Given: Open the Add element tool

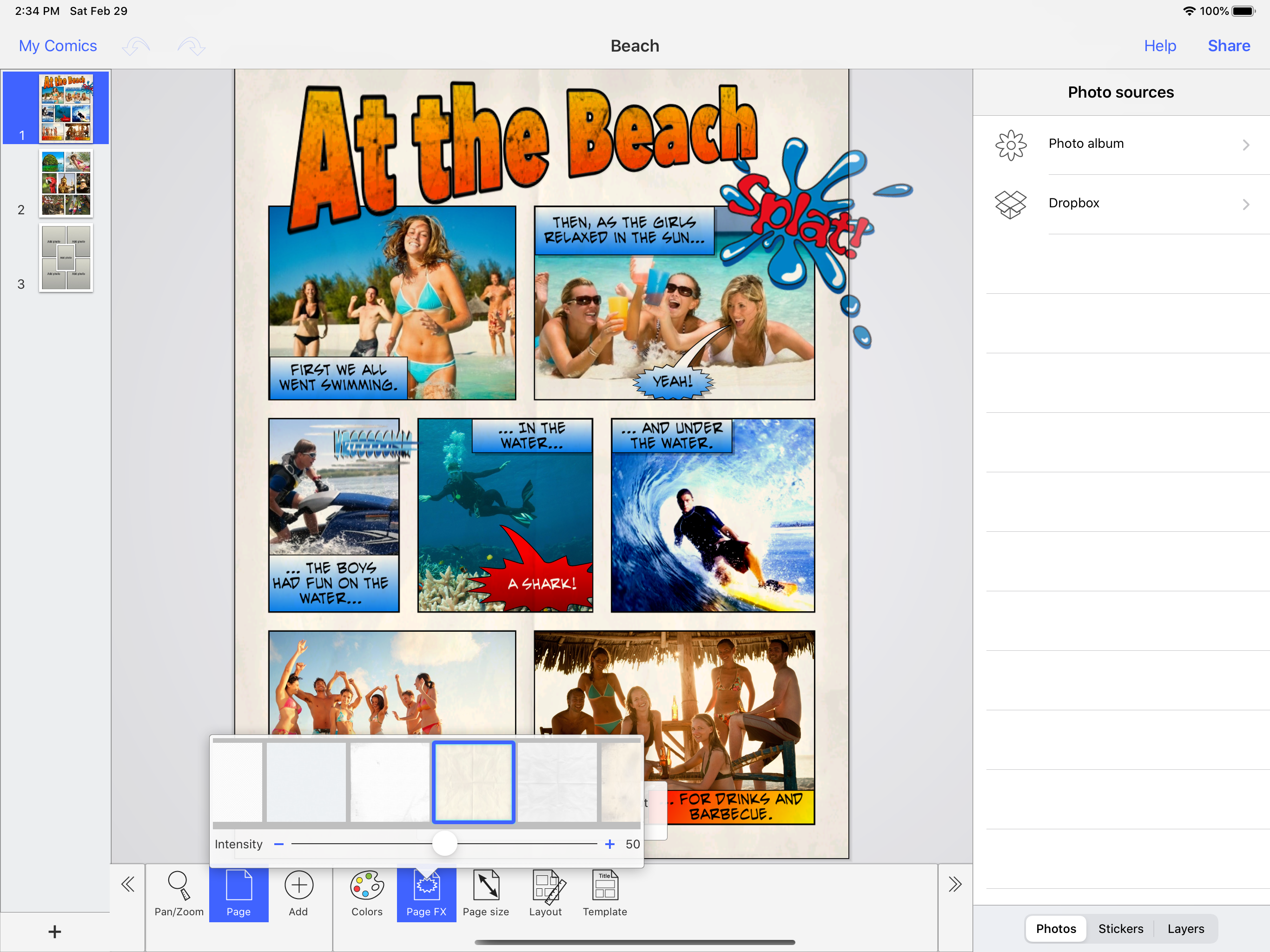Looking at the screenshot, I should (x=298, y=893).
